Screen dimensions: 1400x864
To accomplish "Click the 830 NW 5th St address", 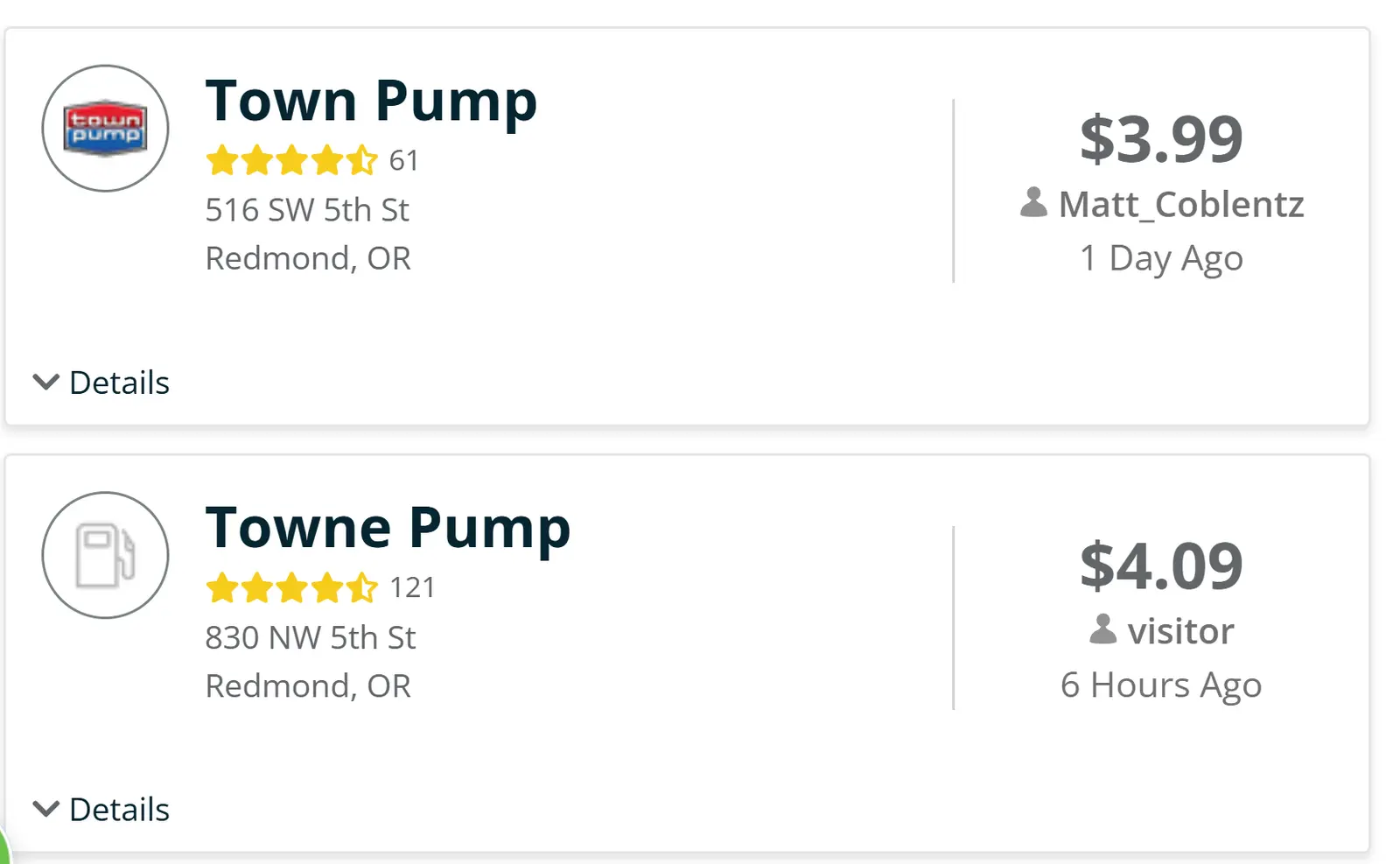I will click(311, 637).
